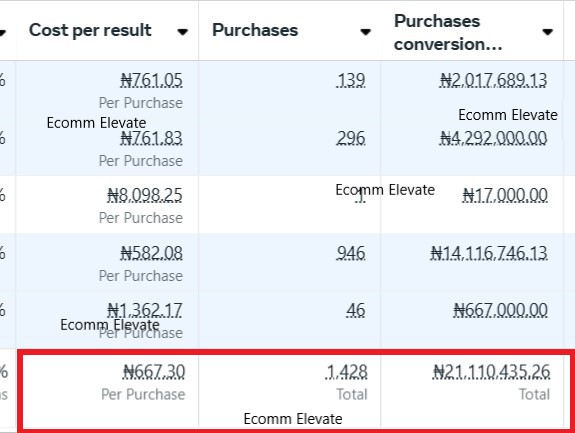
Task: Click the 946 purchases value
Action: [351, 253]
